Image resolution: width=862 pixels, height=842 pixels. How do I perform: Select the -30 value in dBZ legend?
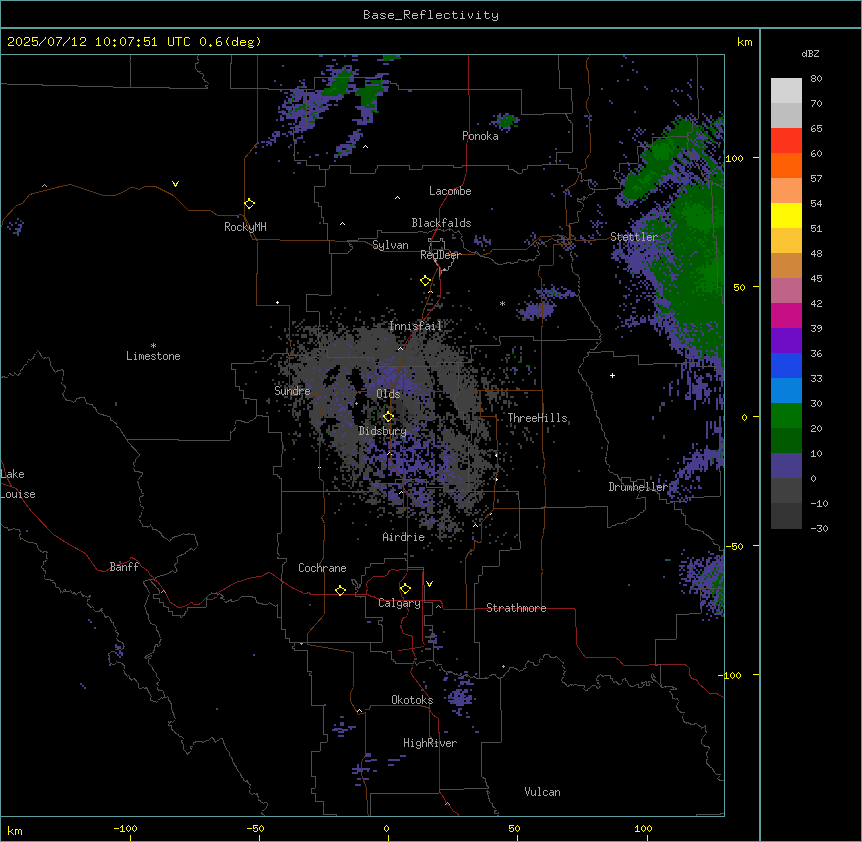click(819, 528)
